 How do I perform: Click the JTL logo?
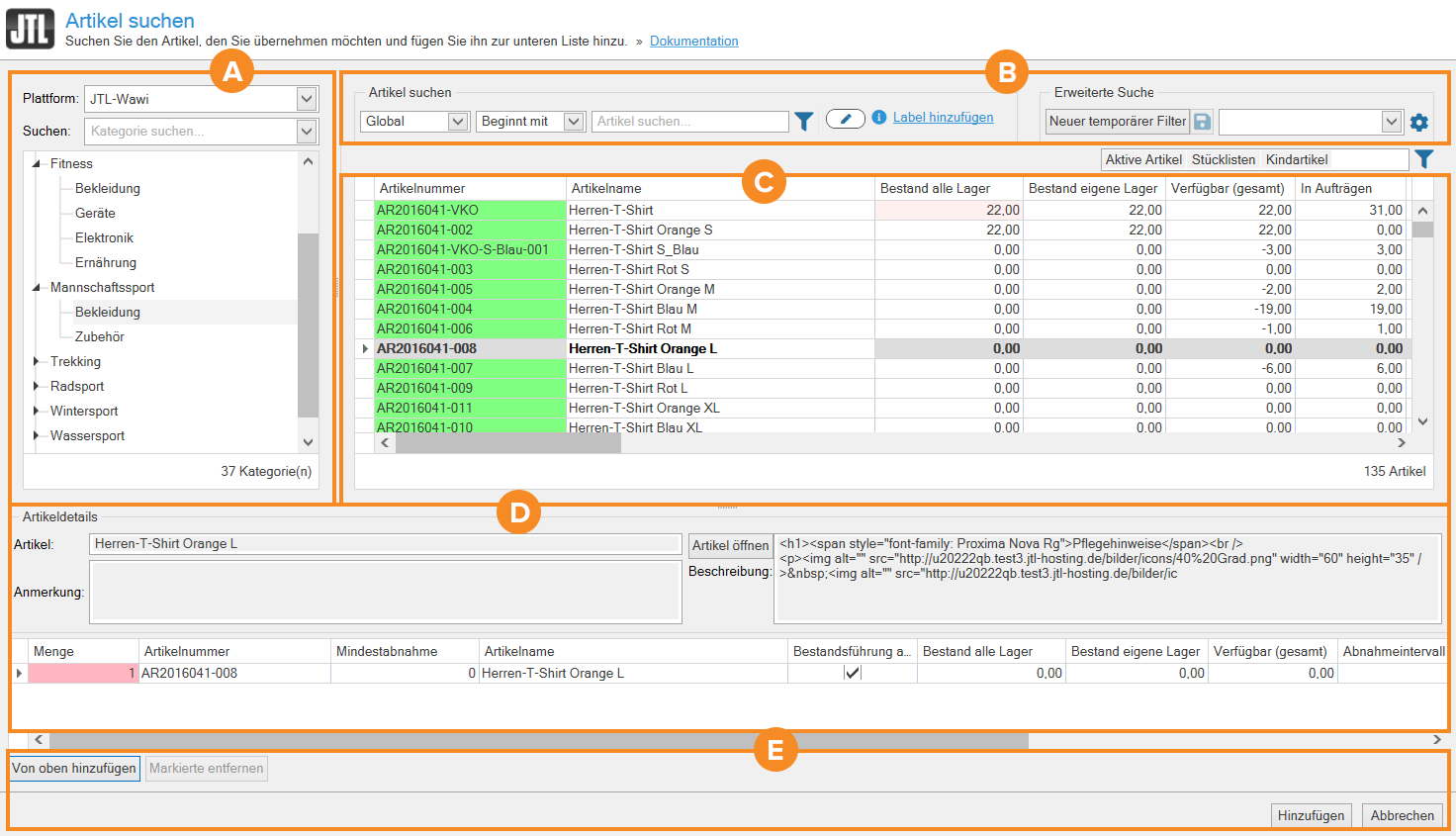(x=30, y=29)
